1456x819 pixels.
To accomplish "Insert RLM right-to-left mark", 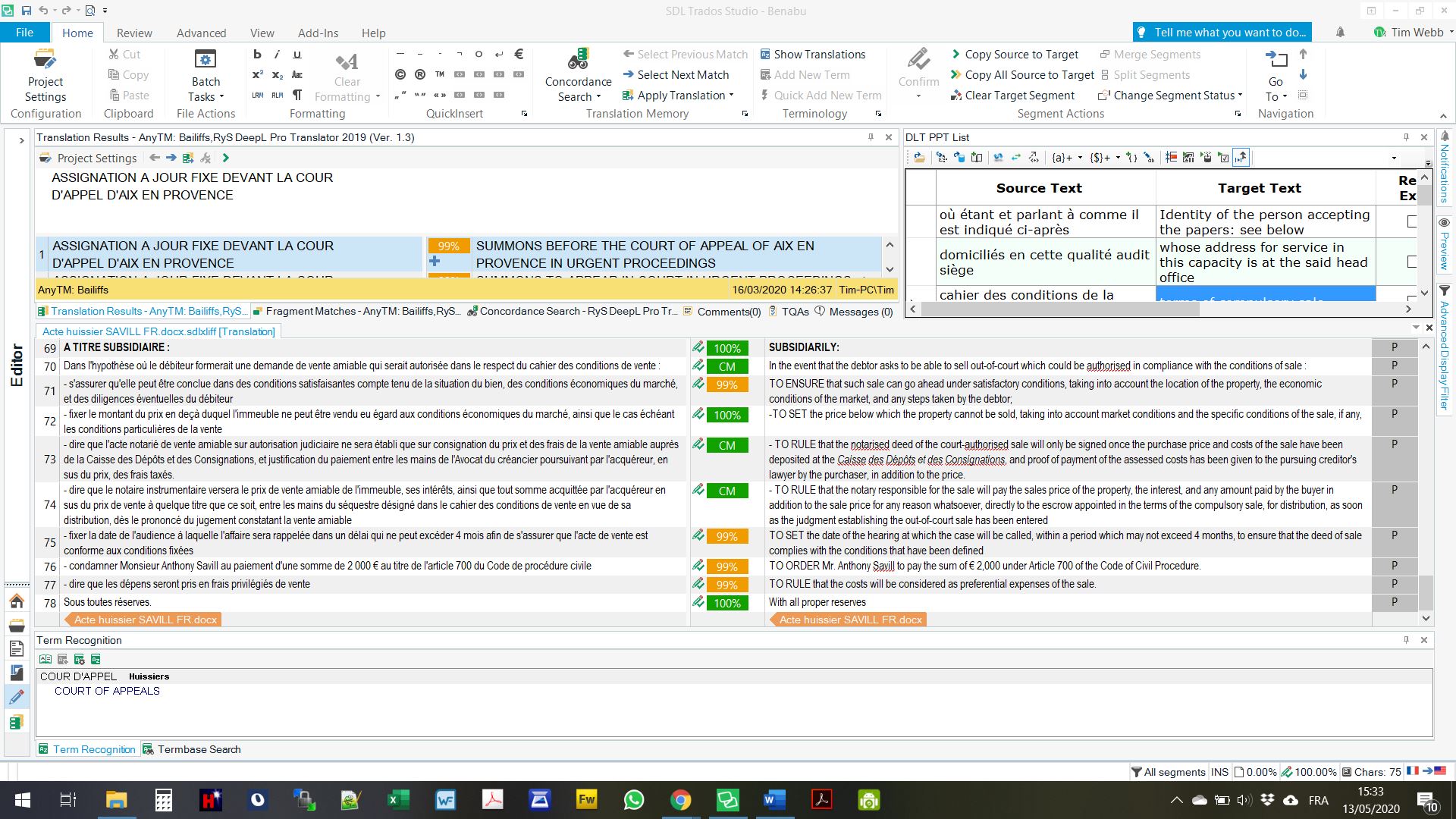I will (277, 95).
